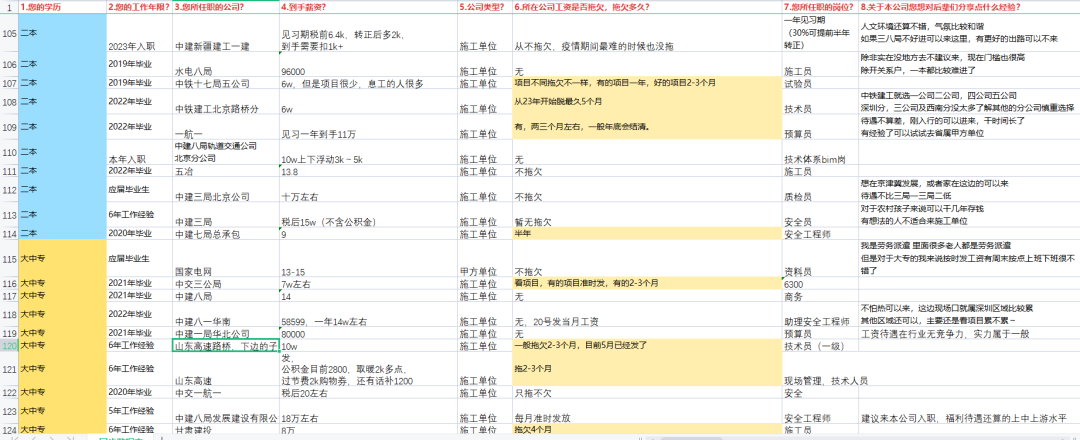Select cell '从23年开始脱最久5个月'
Screen dimensions: 1080x440
tap(647, 103)
